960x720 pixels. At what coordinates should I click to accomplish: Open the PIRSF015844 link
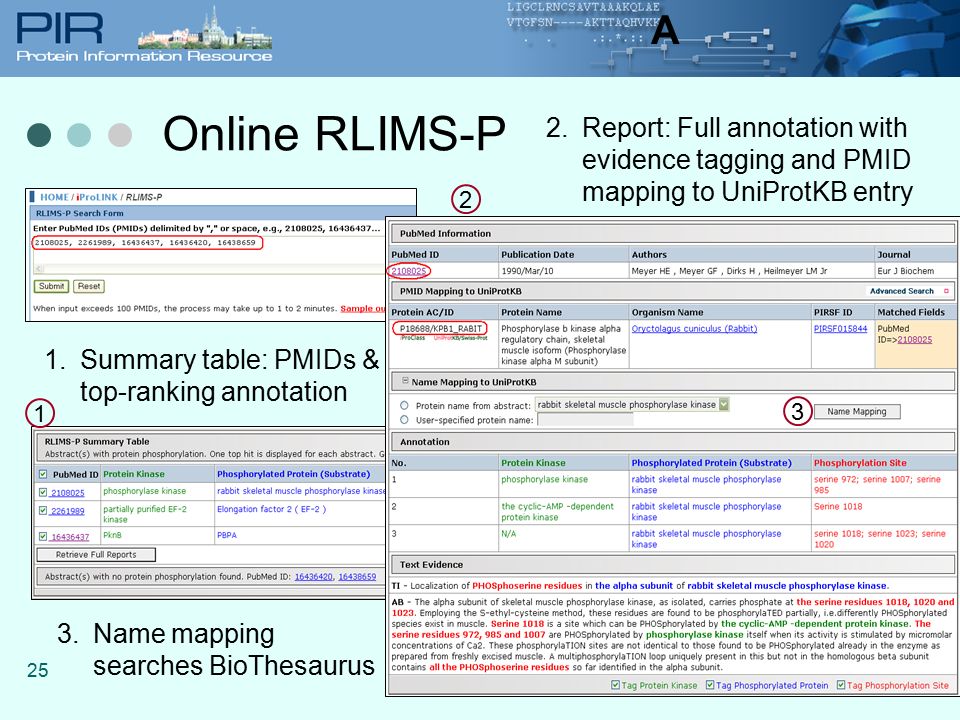[840, 329]
